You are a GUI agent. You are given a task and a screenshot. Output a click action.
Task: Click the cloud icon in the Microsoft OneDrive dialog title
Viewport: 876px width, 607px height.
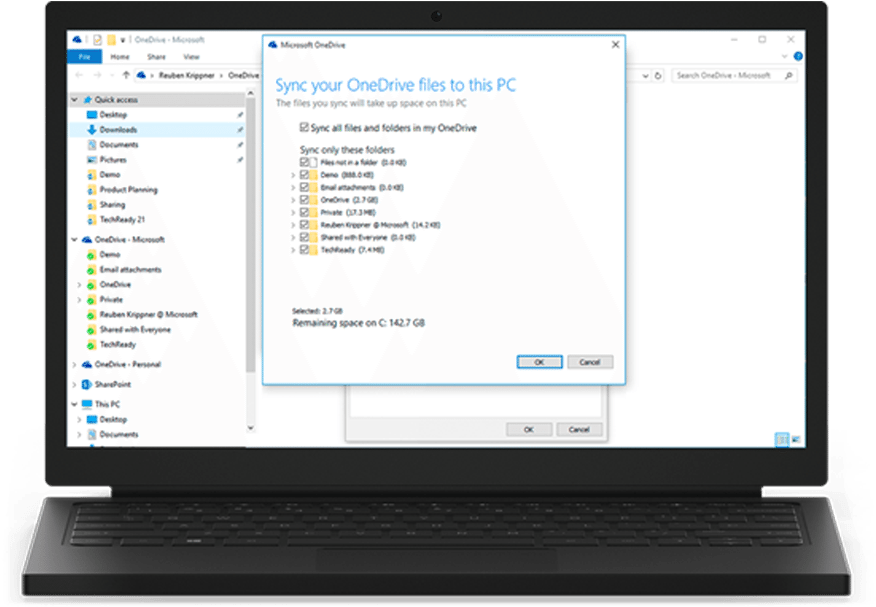coord(273,45)
